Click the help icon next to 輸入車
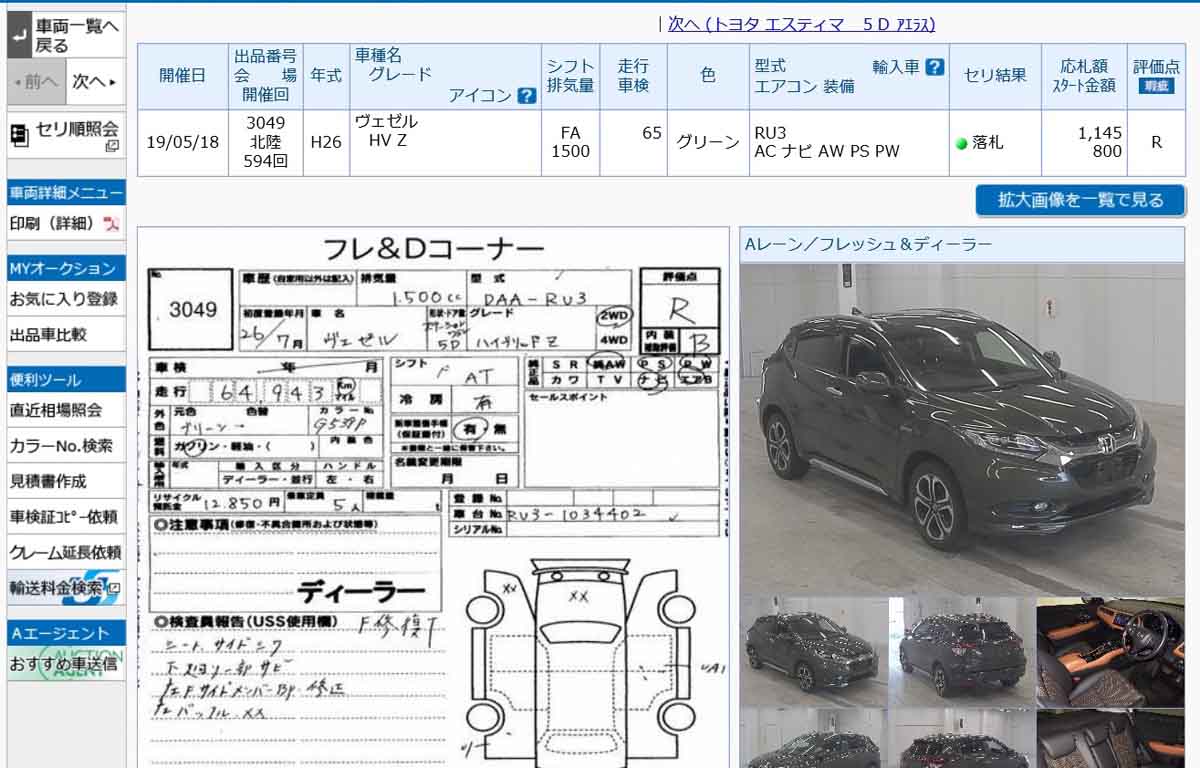Viewport: 1200px width, 768px height. 935,67
